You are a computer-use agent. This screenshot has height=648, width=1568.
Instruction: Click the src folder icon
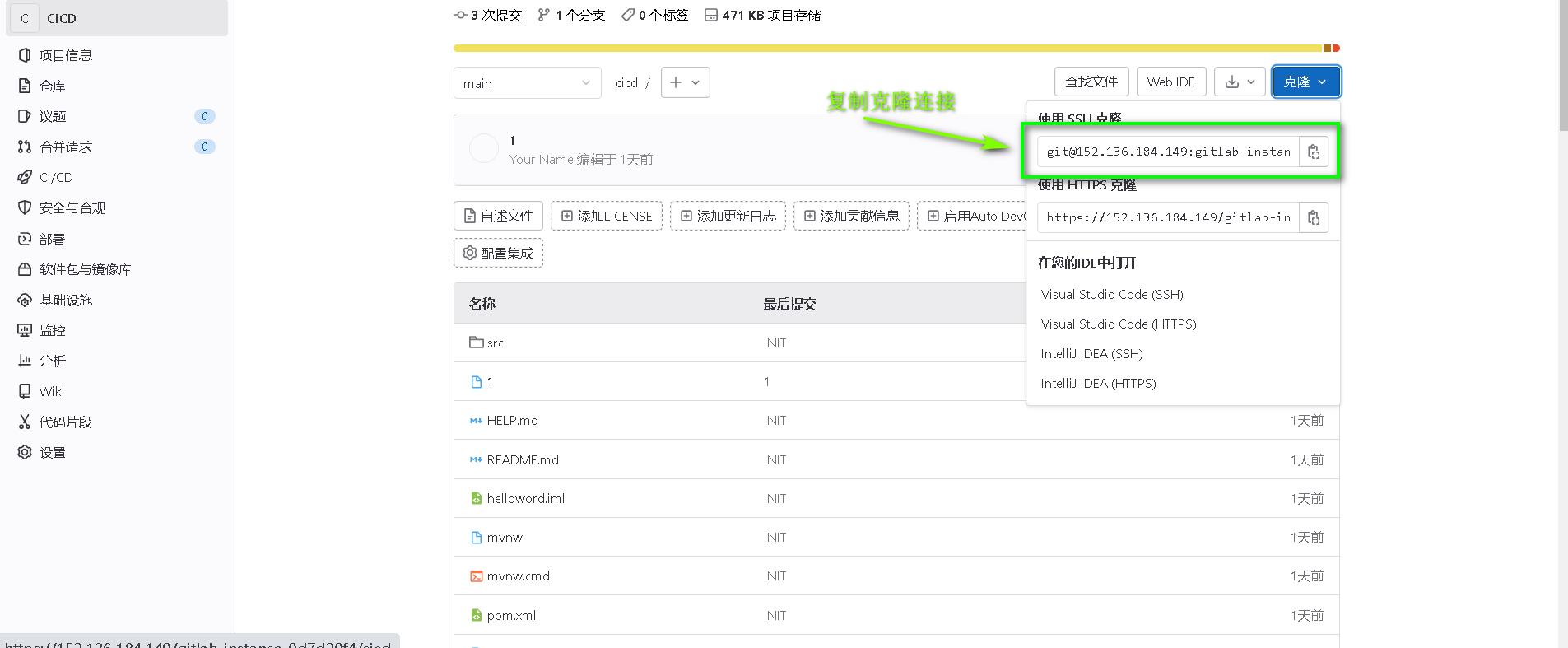tap(476, 342)
